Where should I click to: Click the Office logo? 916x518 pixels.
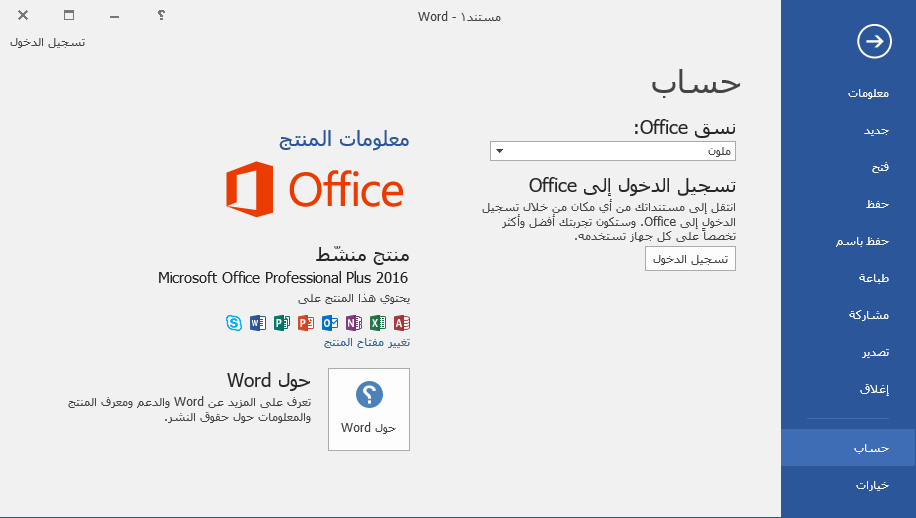click(315, 189)
